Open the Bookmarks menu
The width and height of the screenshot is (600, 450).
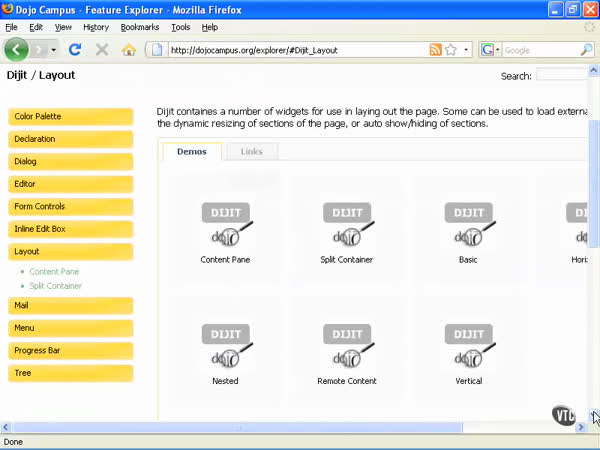[x=140, y=27]
